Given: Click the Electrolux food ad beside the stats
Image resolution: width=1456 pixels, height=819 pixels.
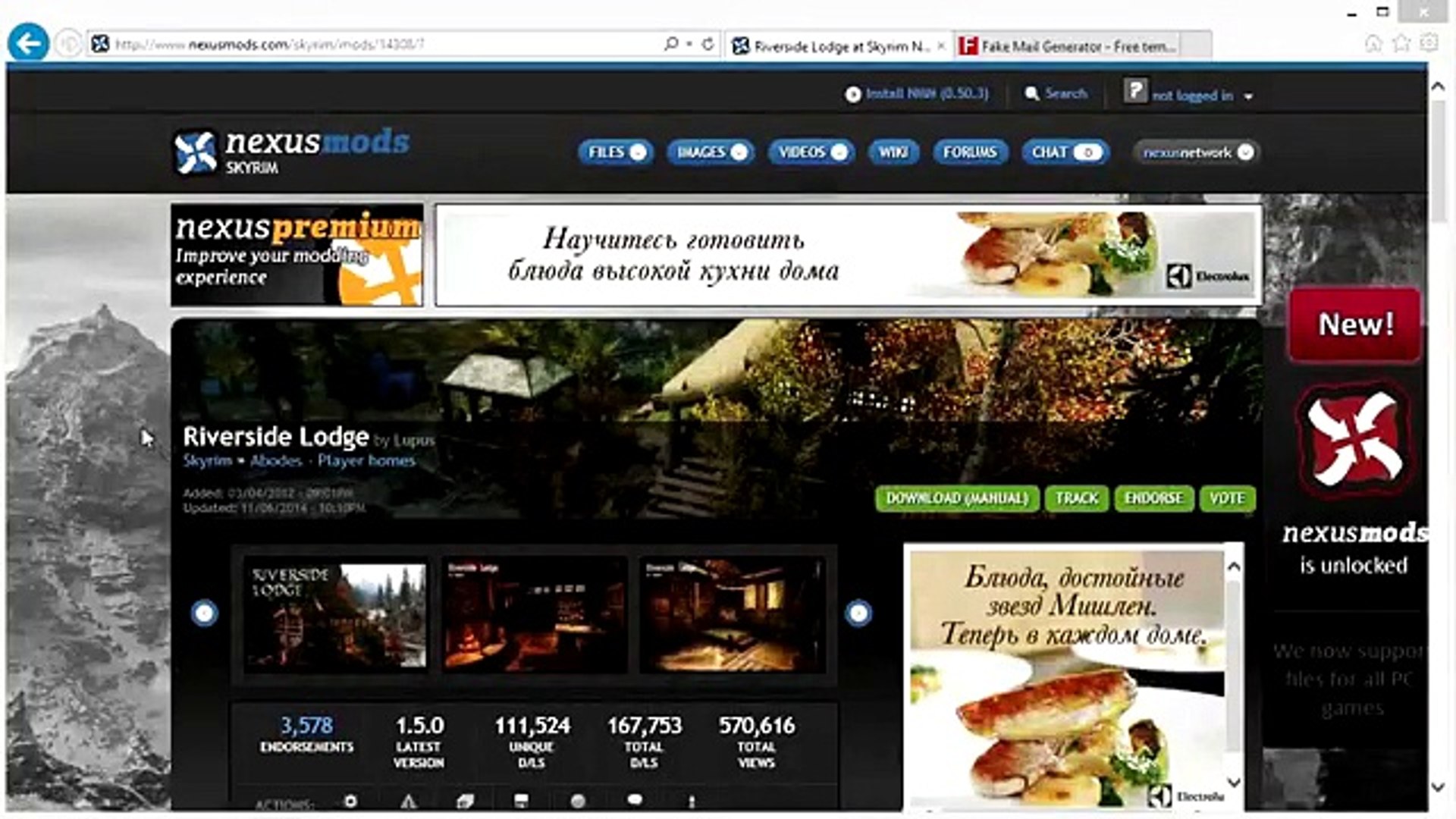Looking at the screenshot, I should (1067, 678).
